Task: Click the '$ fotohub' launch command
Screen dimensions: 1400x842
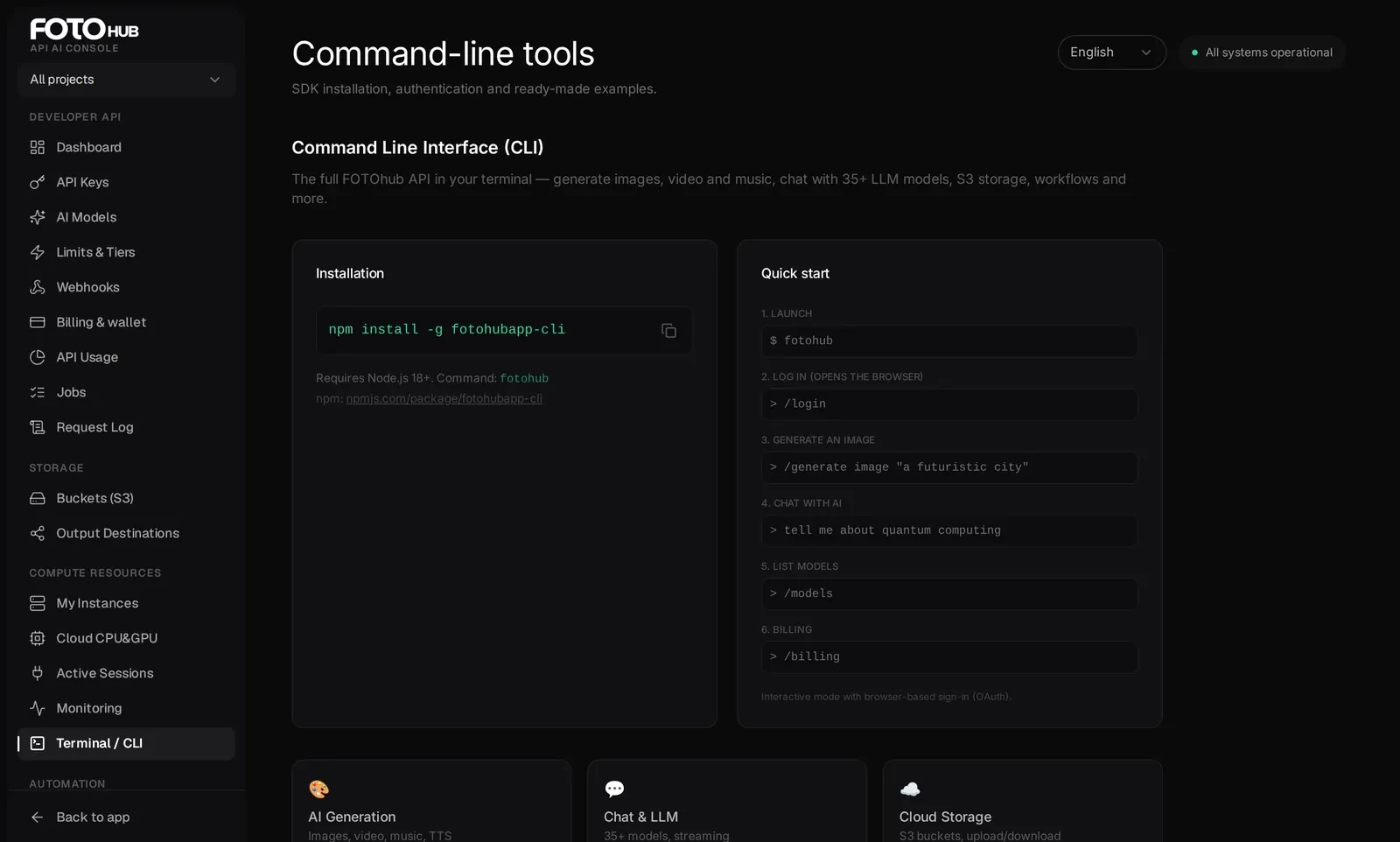Action: 949,340
